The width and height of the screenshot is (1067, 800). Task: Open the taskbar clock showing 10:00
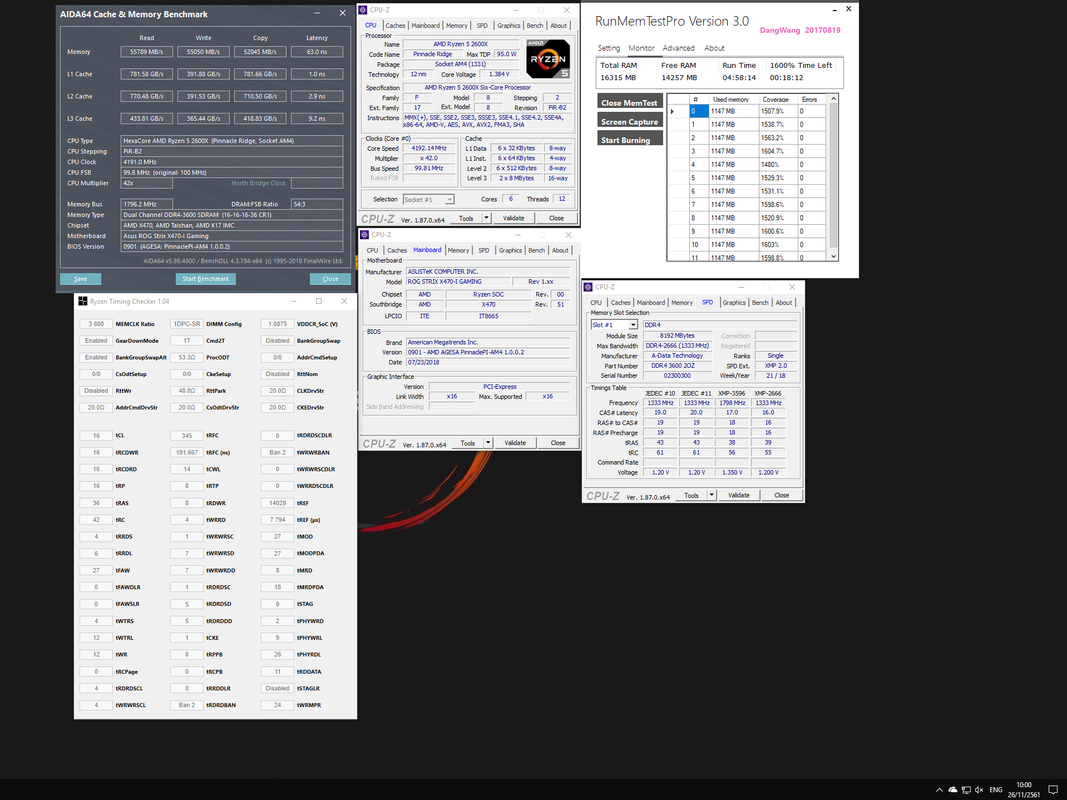[1023, 789]
